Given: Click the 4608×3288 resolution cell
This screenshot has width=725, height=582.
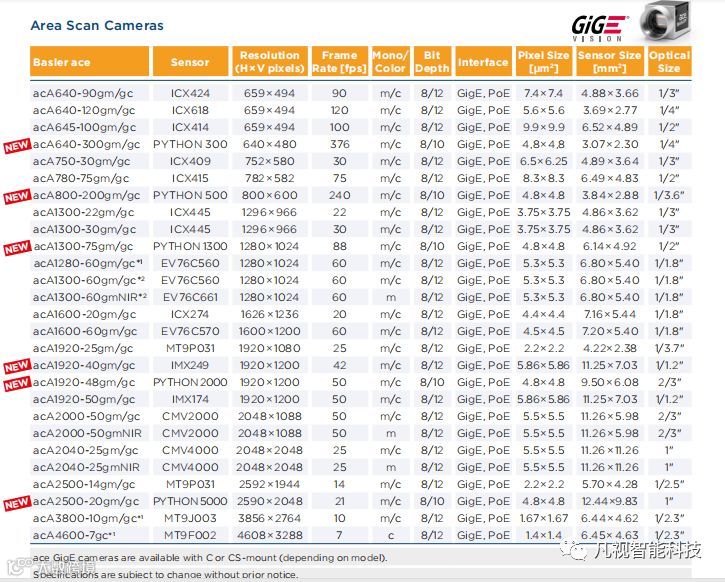Looking at the screenshot, I should [x=270, y=536].
